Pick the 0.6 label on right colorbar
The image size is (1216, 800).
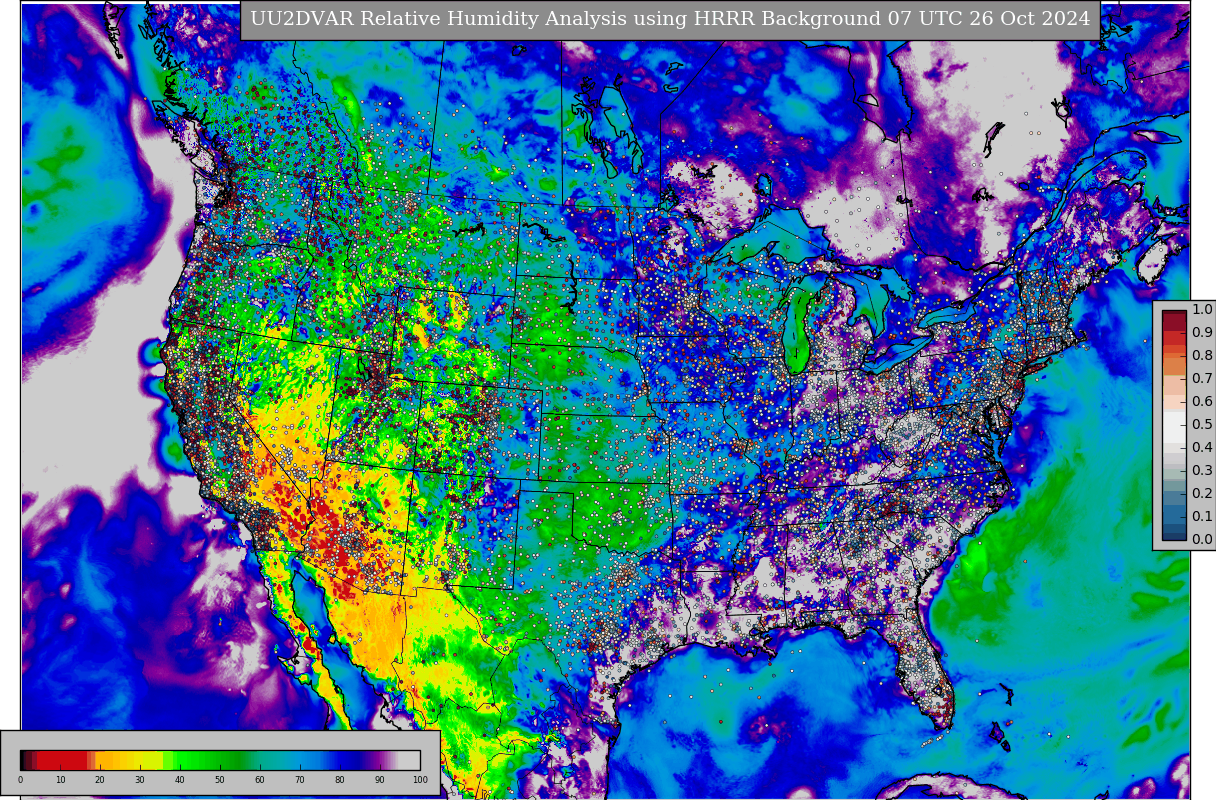1202,401
